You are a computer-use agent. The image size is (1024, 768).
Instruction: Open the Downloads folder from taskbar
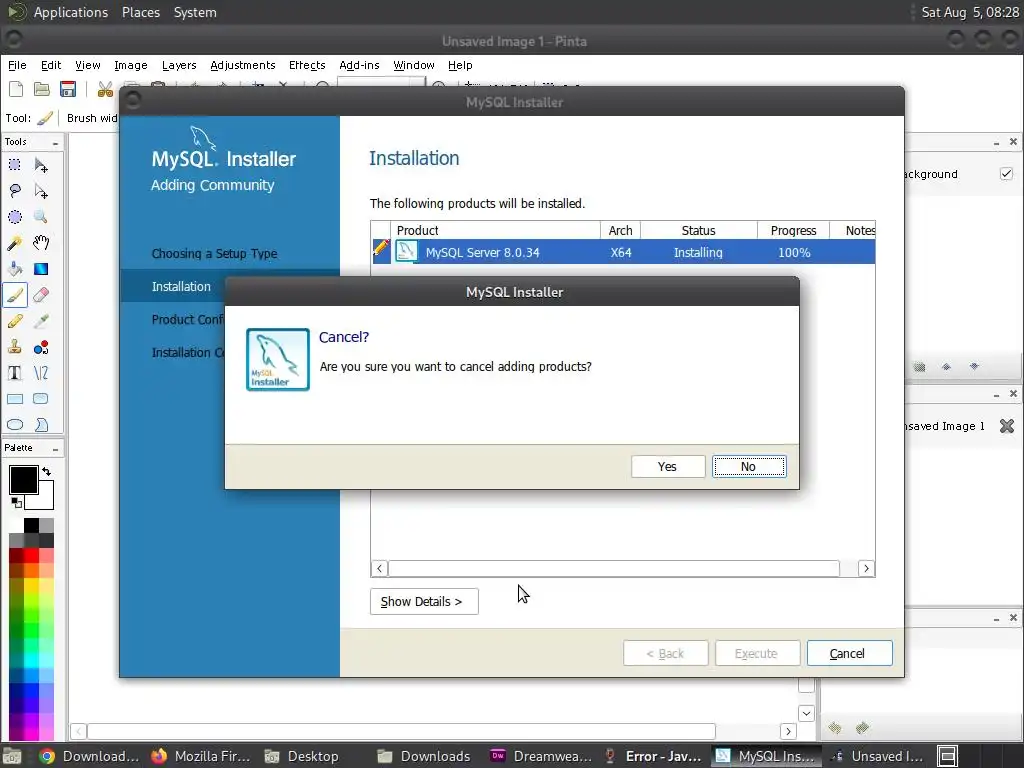tap(424, 756)
